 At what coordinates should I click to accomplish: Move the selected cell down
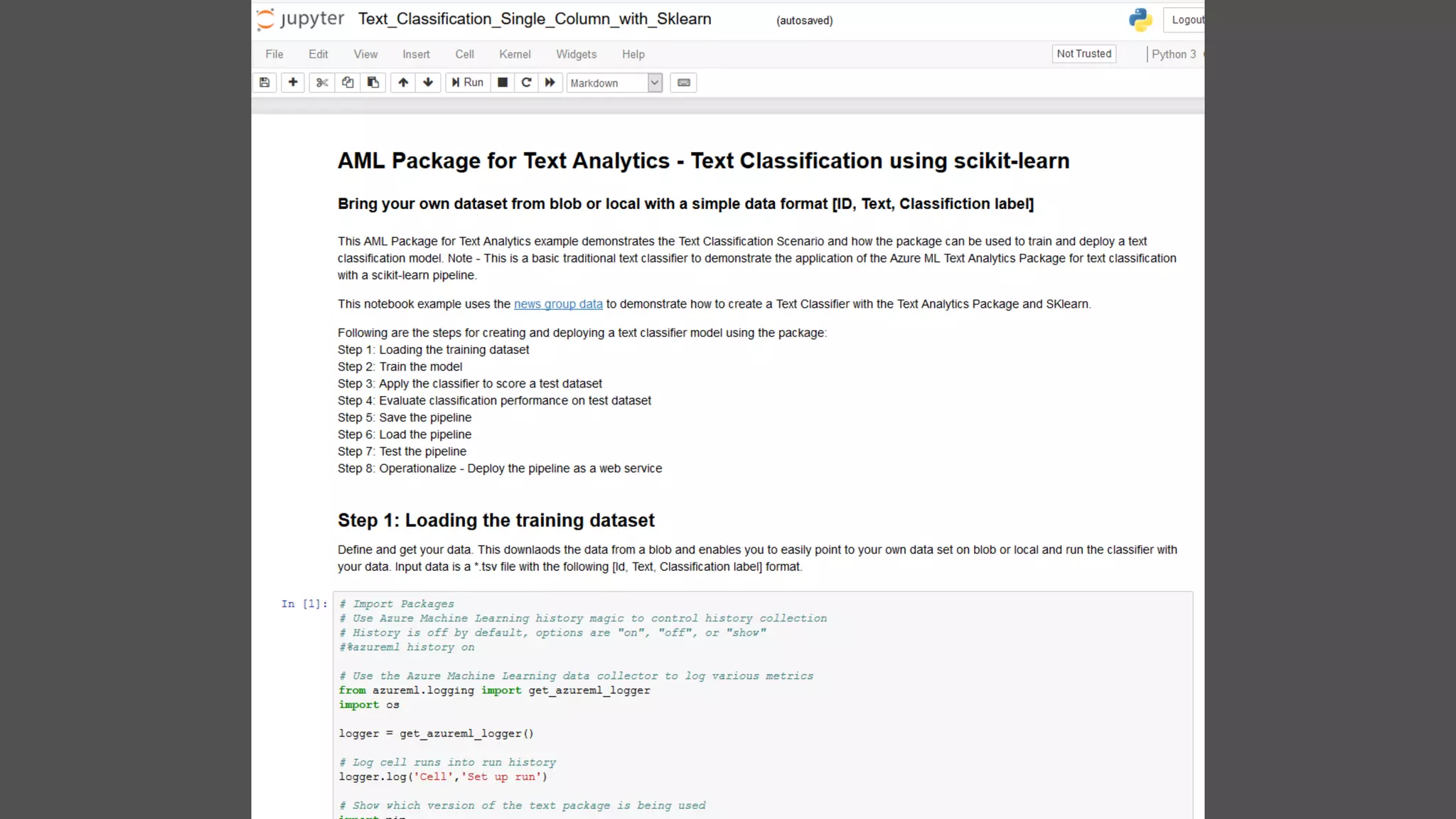(x=428, y=82)
